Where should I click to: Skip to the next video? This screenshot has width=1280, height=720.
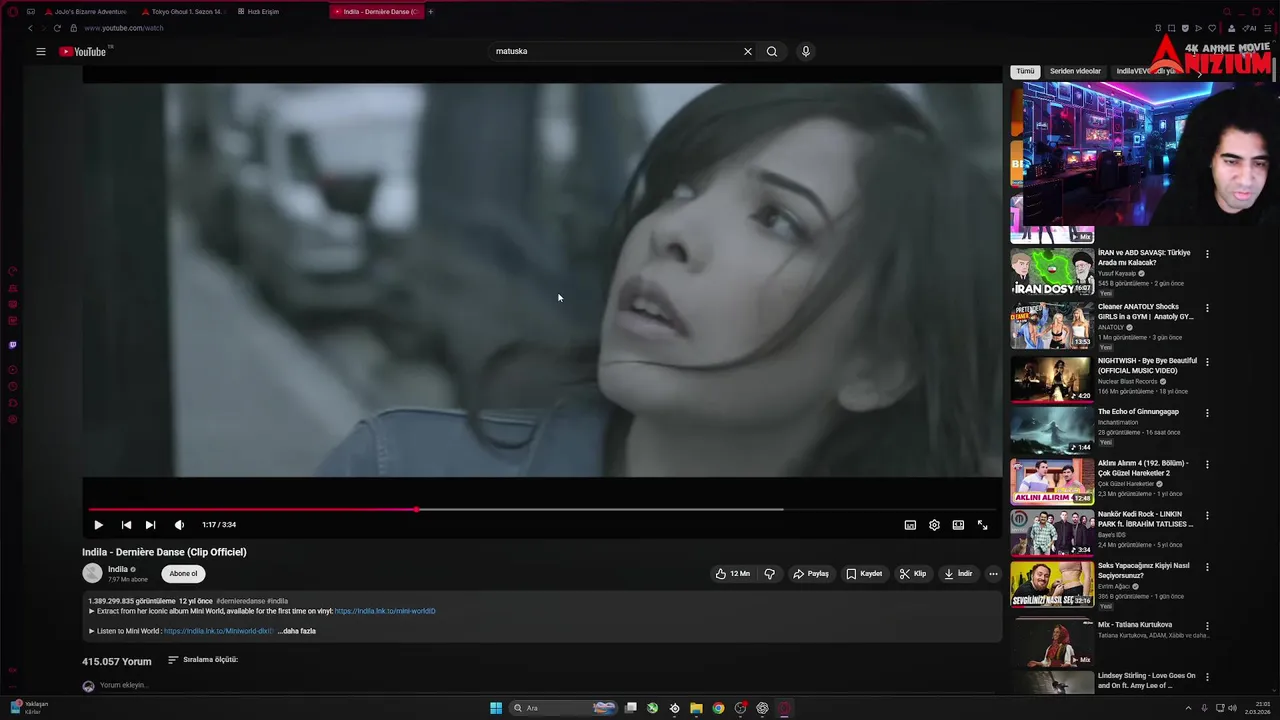(x=150, y=525)
